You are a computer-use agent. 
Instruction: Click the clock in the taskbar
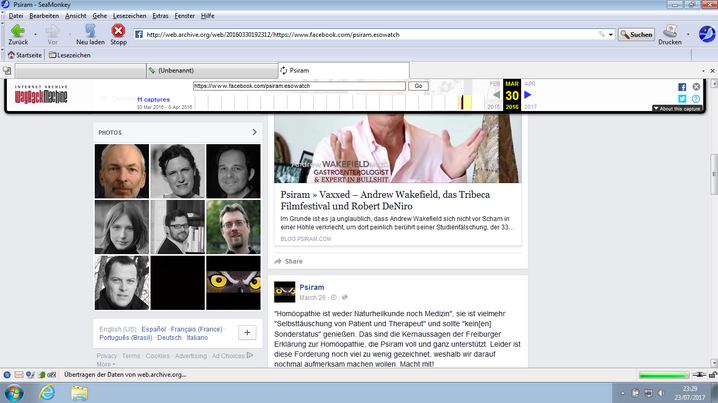pos(690,393)
